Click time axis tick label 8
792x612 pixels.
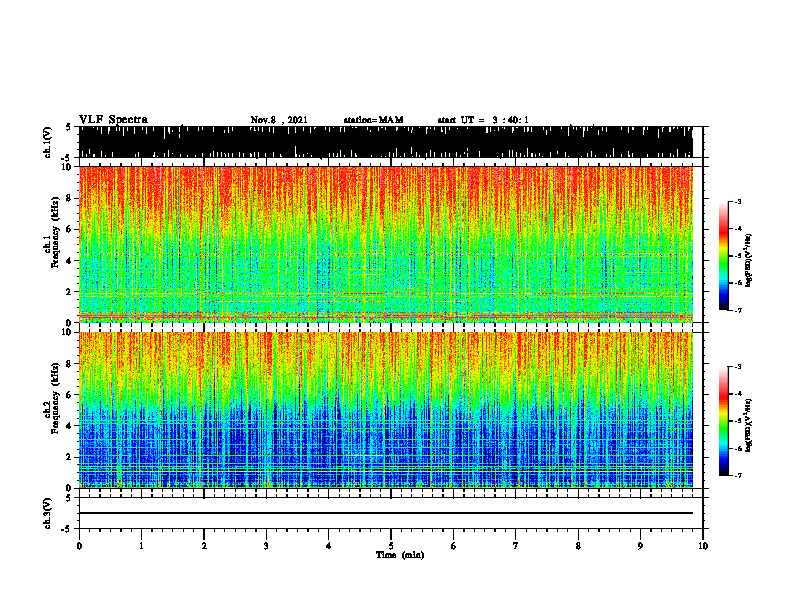(578, 546)
